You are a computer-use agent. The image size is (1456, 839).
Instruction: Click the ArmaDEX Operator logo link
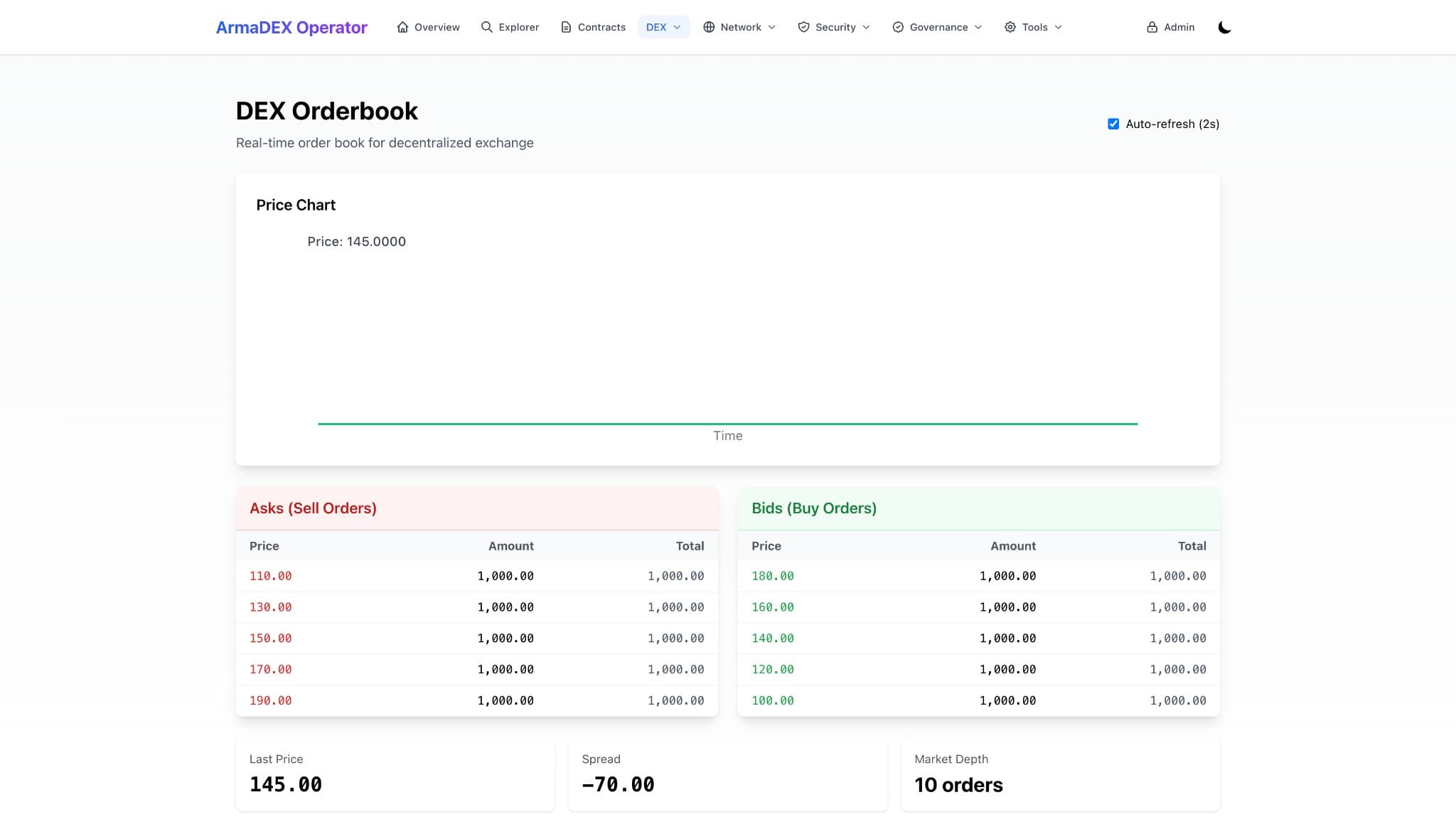point(291,27)
